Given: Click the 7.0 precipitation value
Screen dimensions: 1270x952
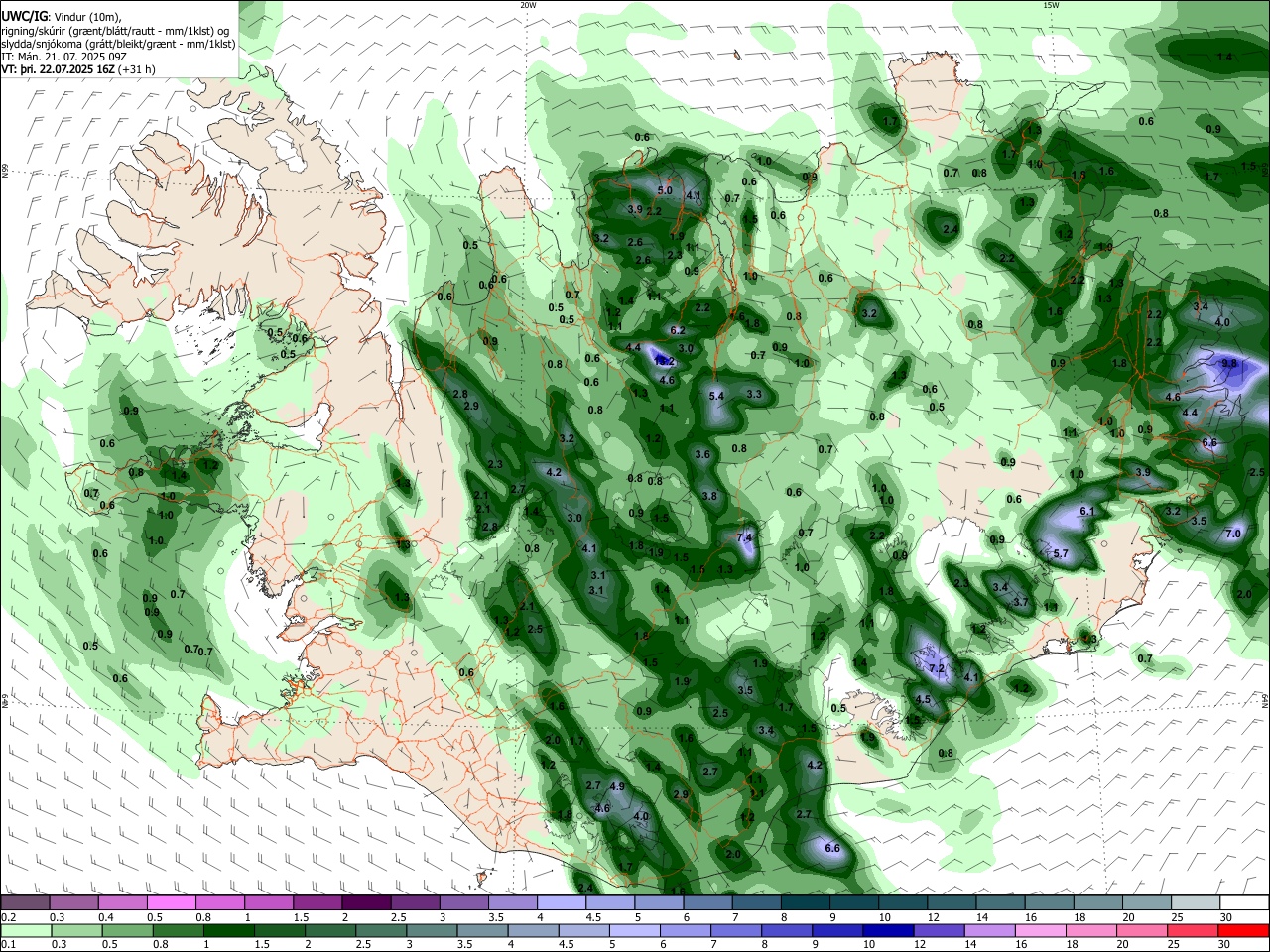Looking at the screenshot, I should [1233, 534].
